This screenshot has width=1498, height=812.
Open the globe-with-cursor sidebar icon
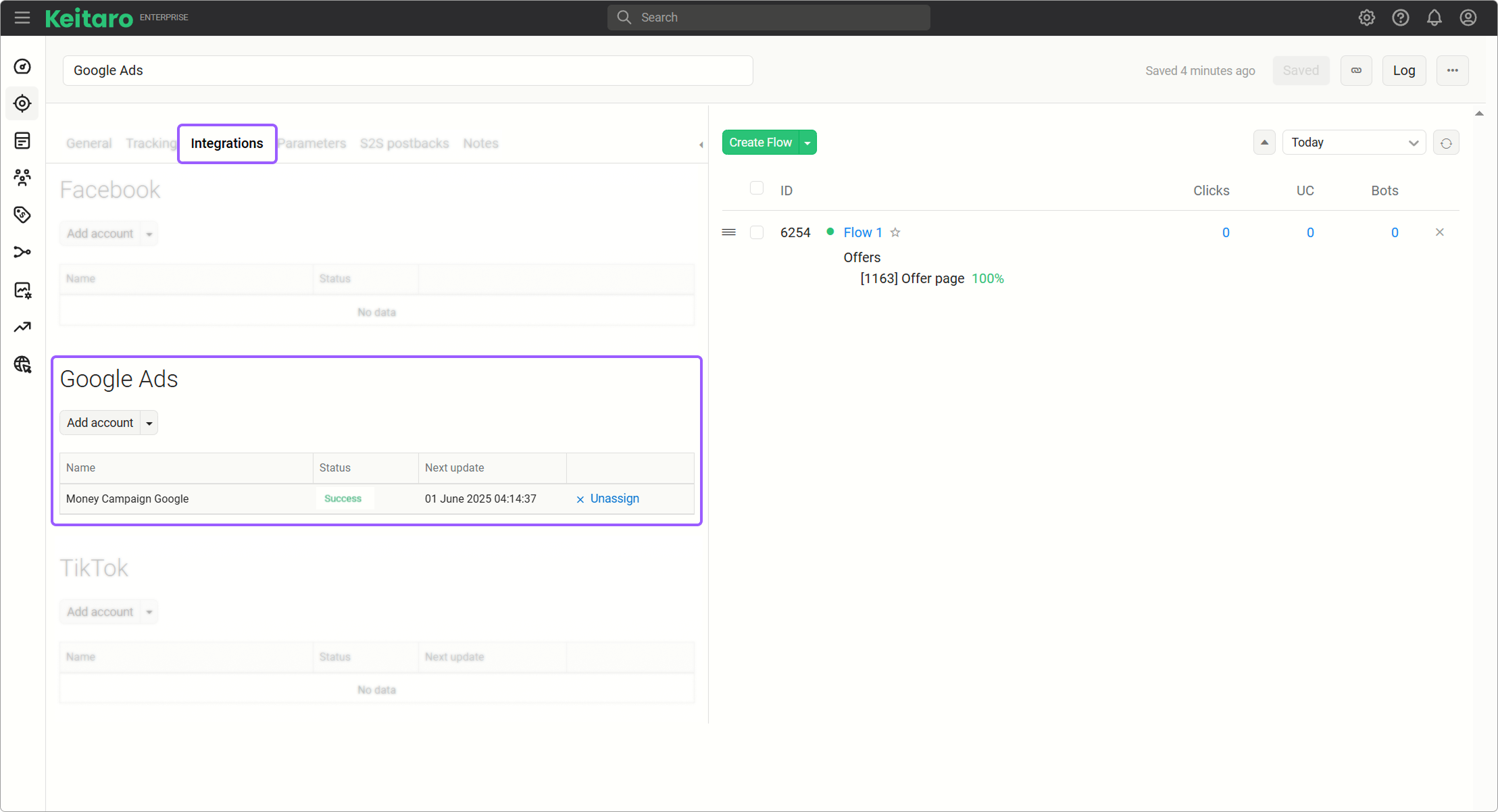coord(22,364)
